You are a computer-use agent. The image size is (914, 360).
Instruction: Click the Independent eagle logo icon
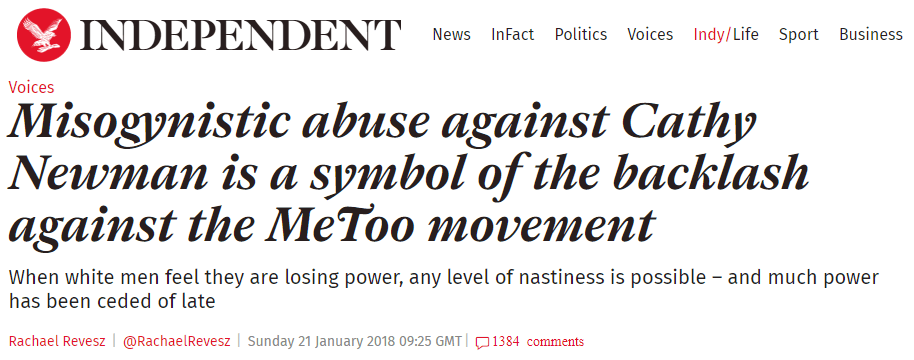point(44,36)
